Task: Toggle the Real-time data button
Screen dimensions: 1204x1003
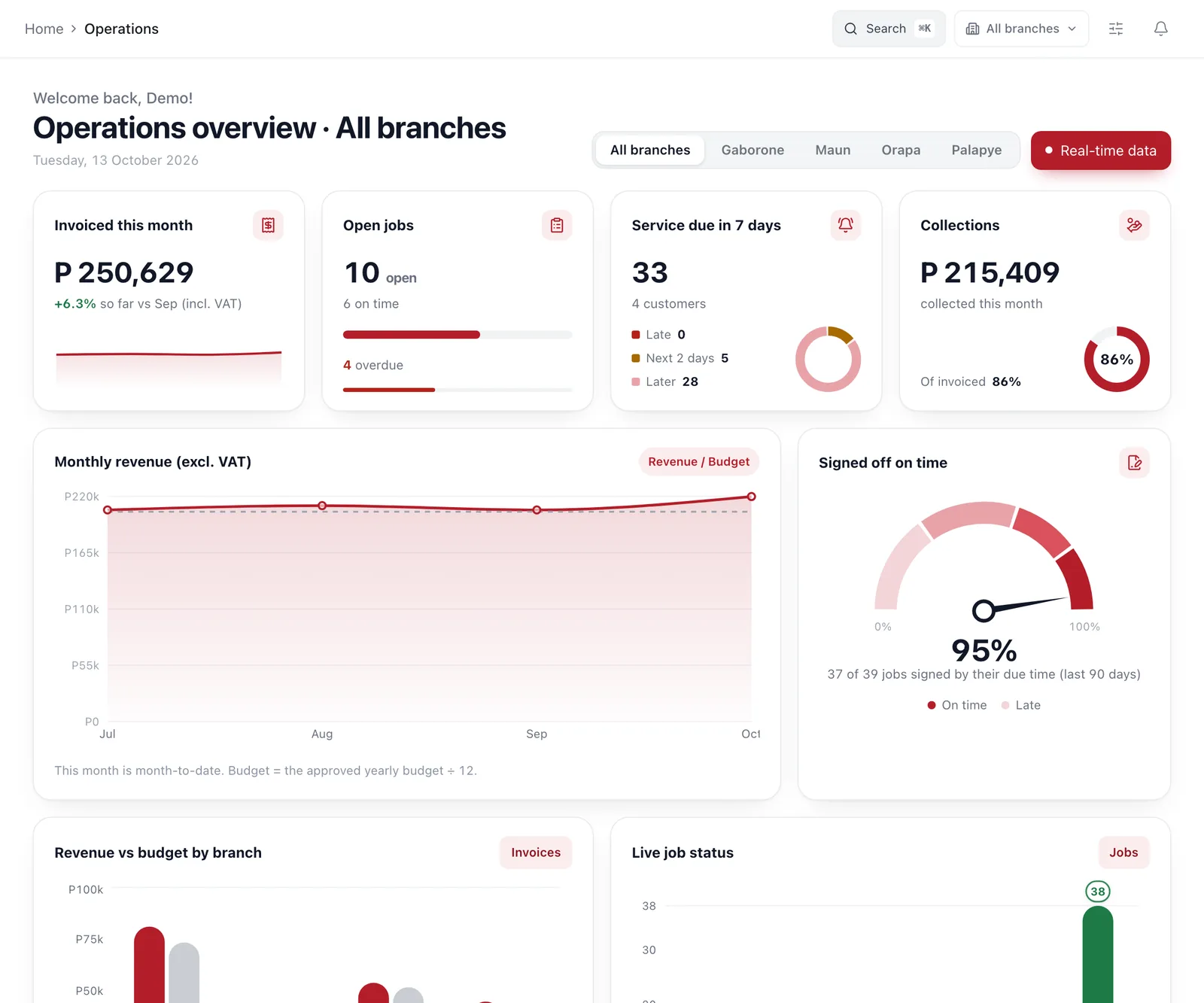Action: click(1101, 150)
